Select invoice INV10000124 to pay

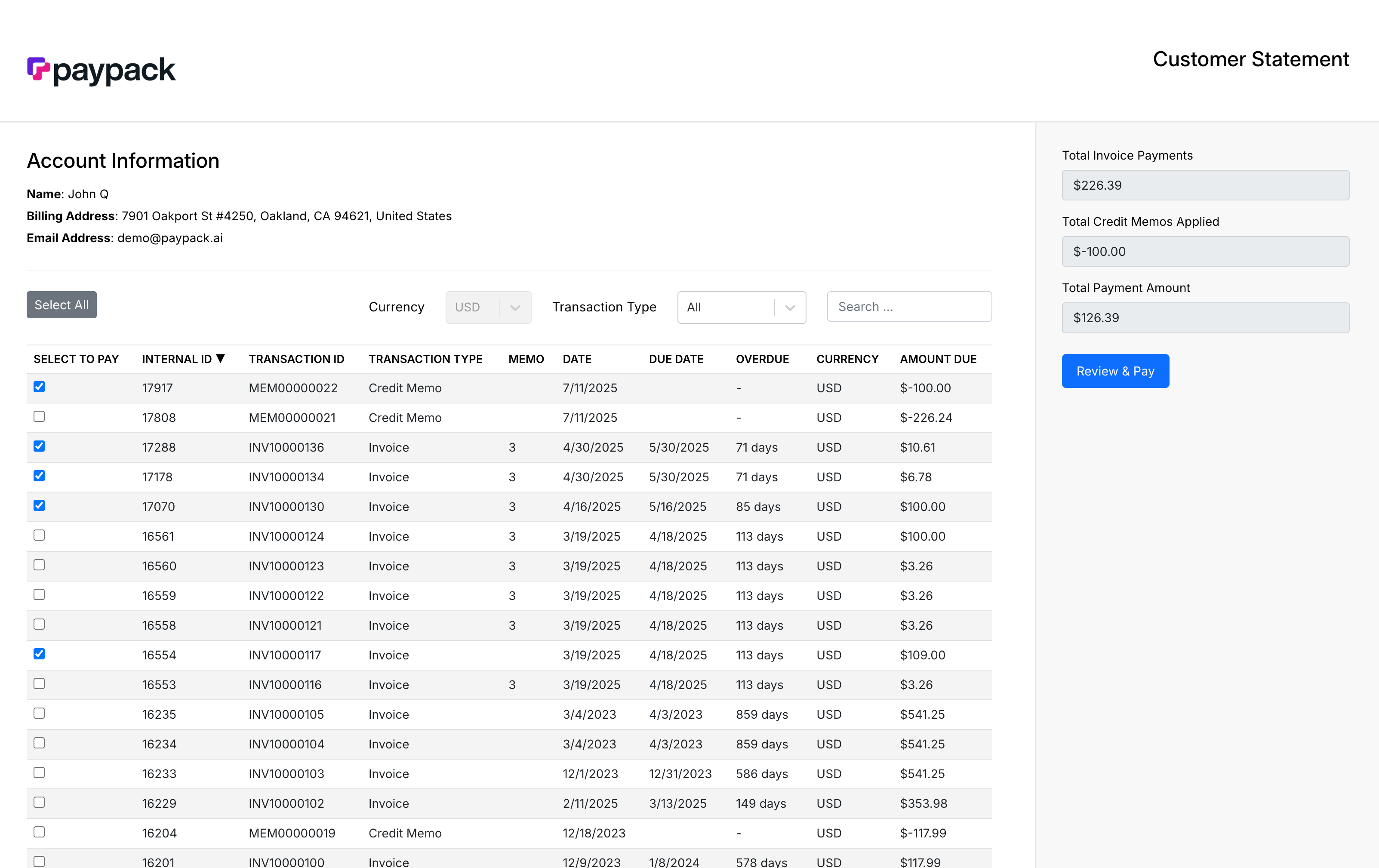(x=39, y=536)
